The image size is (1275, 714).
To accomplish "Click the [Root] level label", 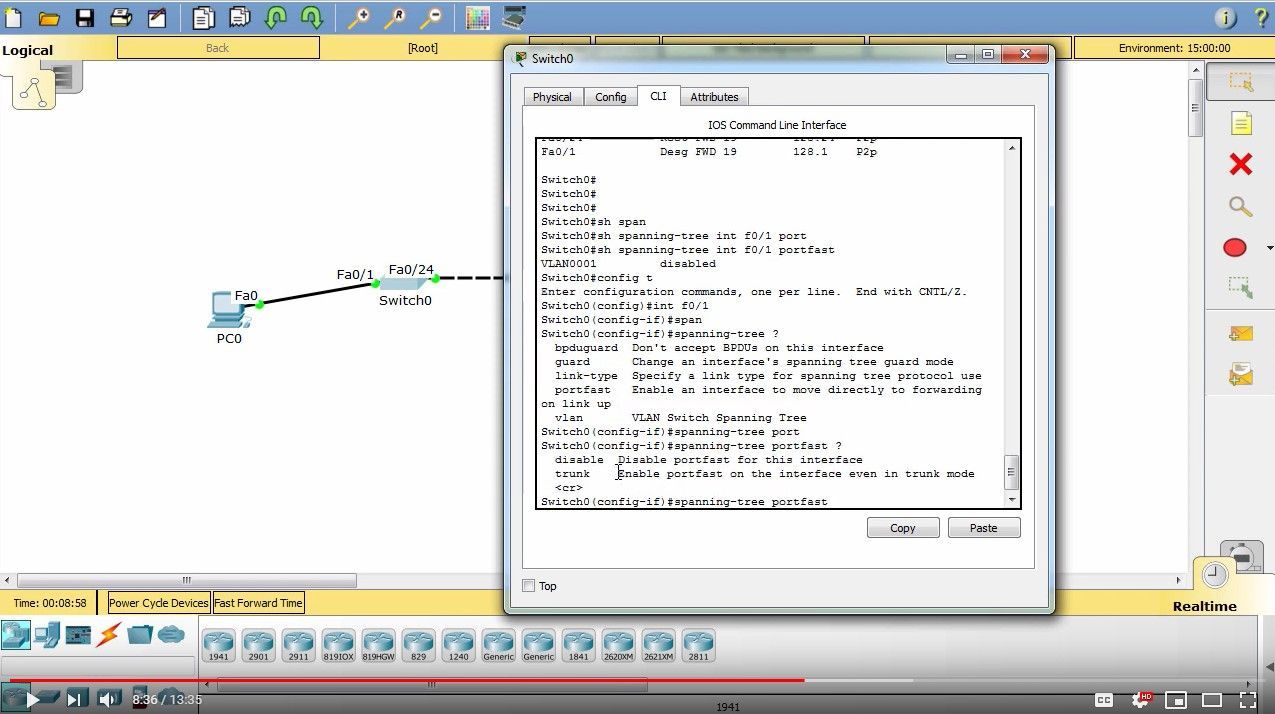I will [422, 48].
